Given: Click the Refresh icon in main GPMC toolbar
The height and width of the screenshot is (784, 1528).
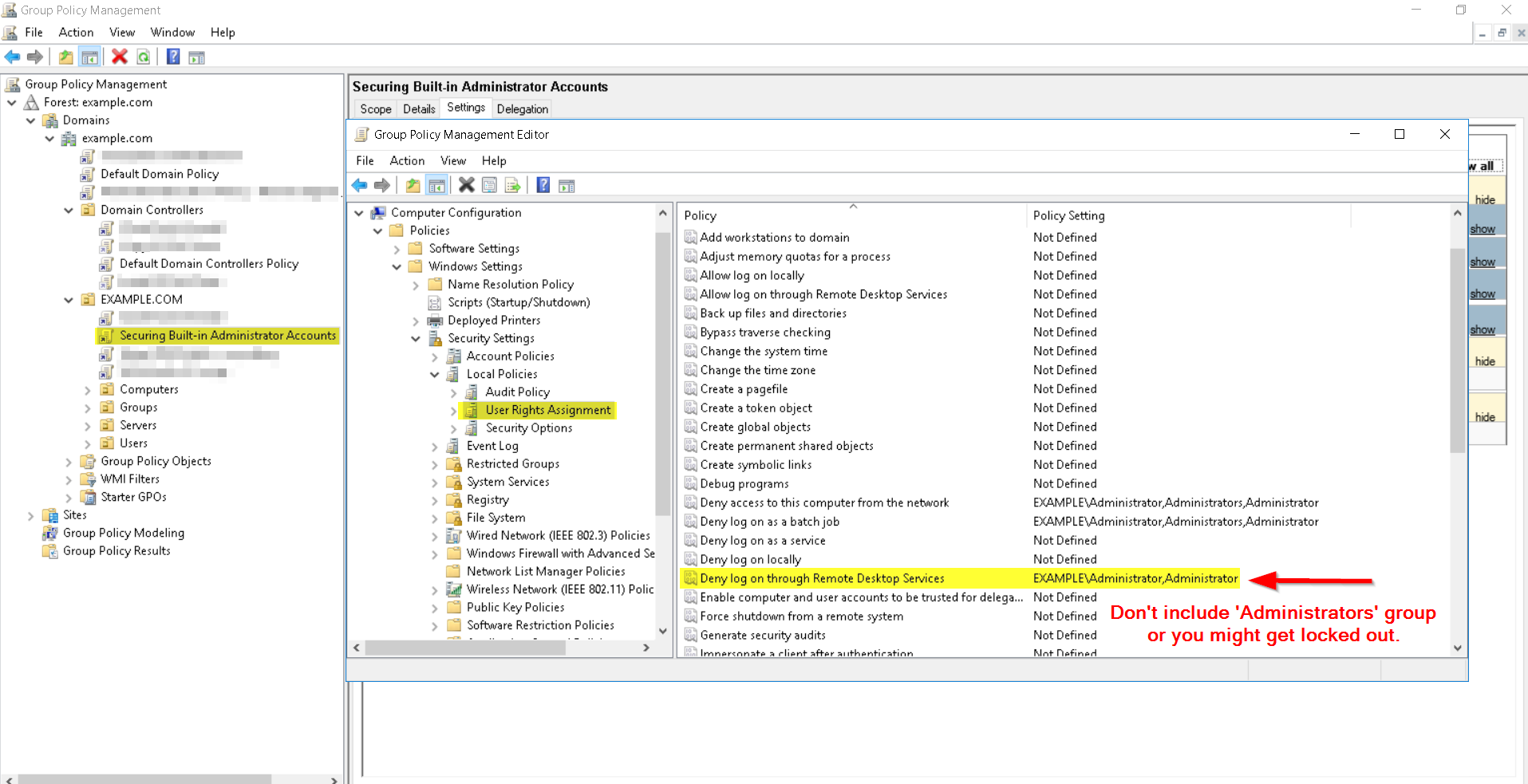Looking at the screenshot, I should [144, 57].
